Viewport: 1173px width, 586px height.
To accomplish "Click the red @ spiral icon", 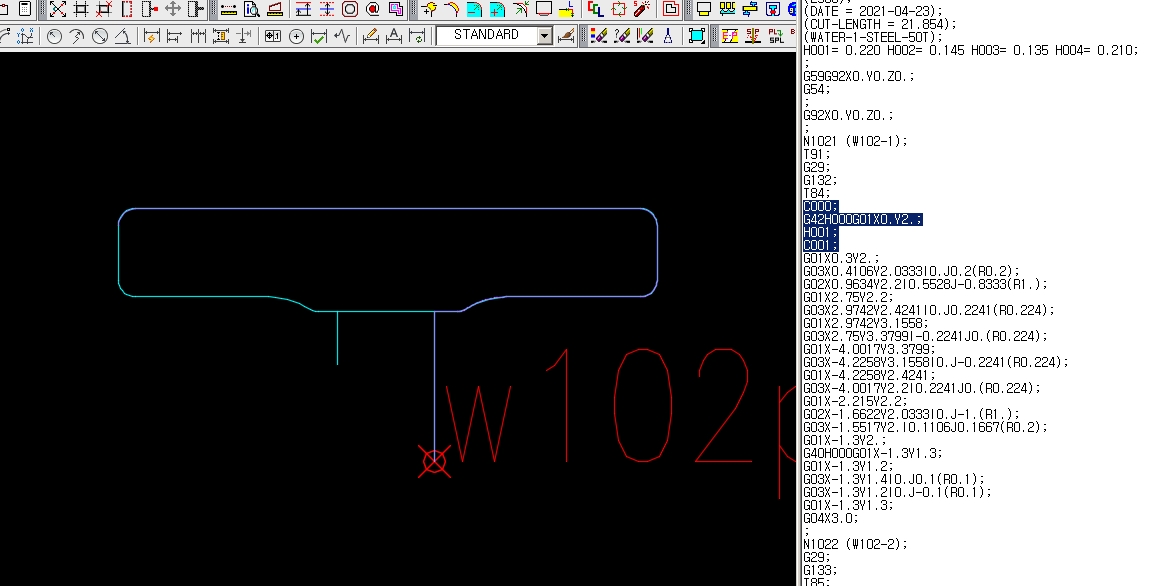I will click(x=373, y=9).
